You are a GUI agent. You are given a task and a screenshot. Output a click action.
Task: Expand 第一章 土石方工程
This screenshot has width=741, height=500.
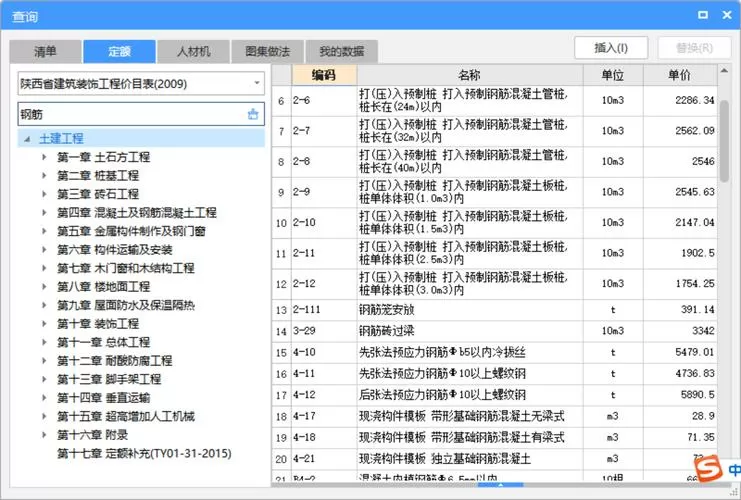coord(44,157)
